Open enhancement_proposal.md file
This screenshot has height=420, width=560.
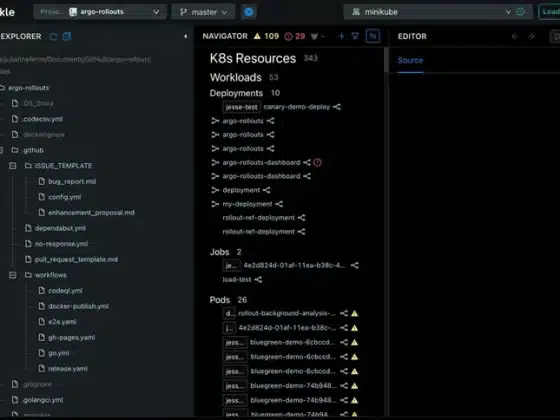91,212
